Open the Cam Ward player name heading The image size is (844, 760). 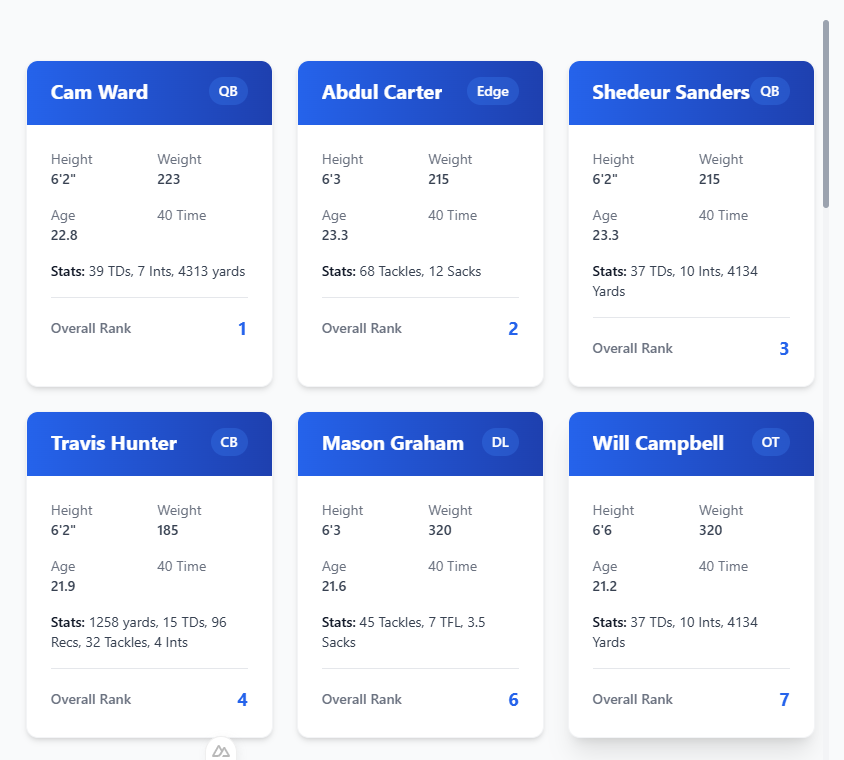click(99, 92)
